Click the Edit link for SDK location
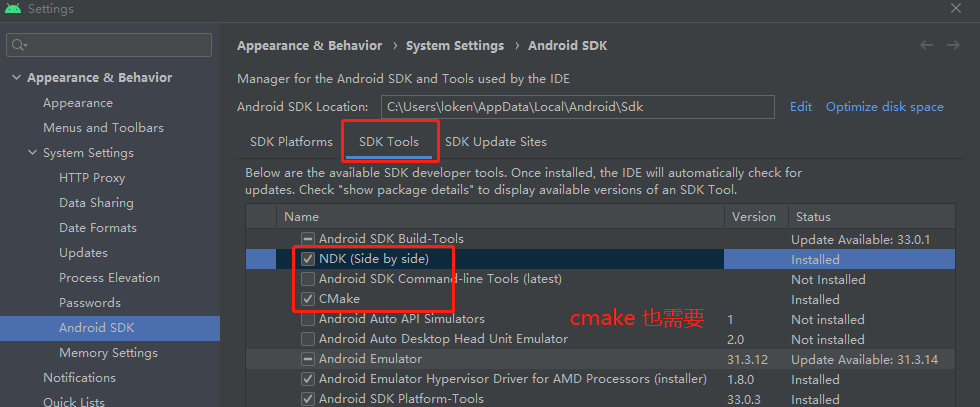980x407 pixels. (801, 107)
